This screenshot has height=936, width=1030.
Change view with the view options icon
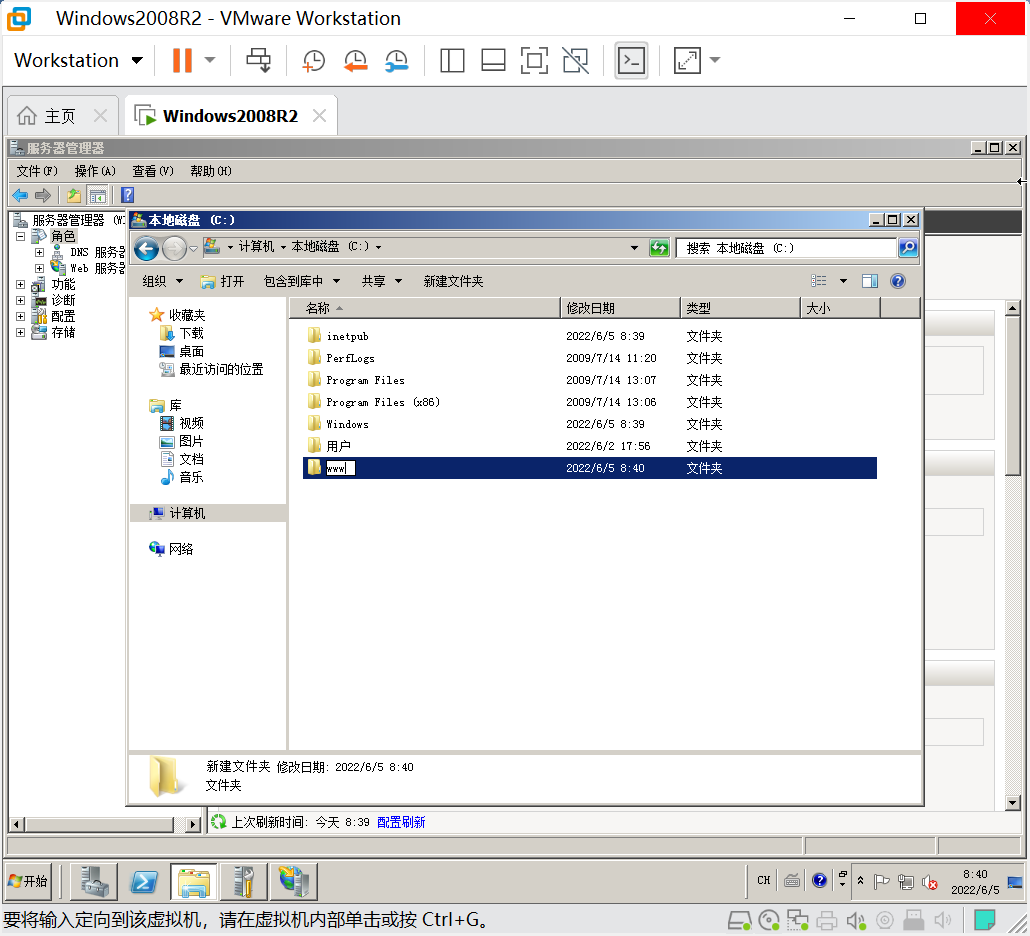point(818,281)
